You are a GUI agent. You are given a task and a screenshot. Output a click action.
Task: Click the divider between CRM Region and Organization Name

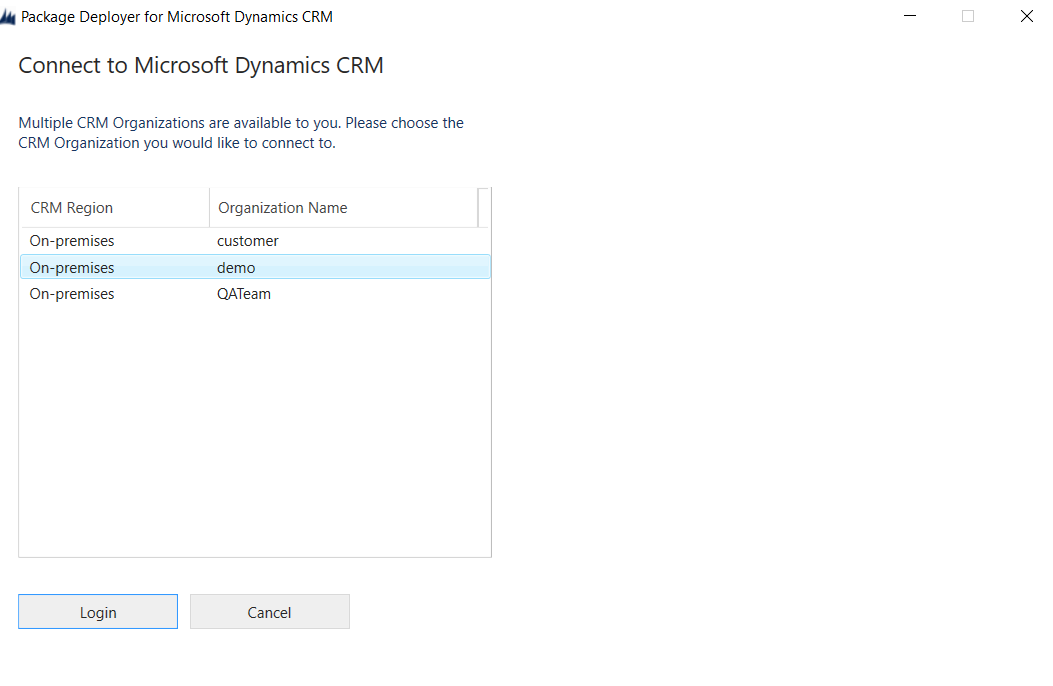[209, 208]
